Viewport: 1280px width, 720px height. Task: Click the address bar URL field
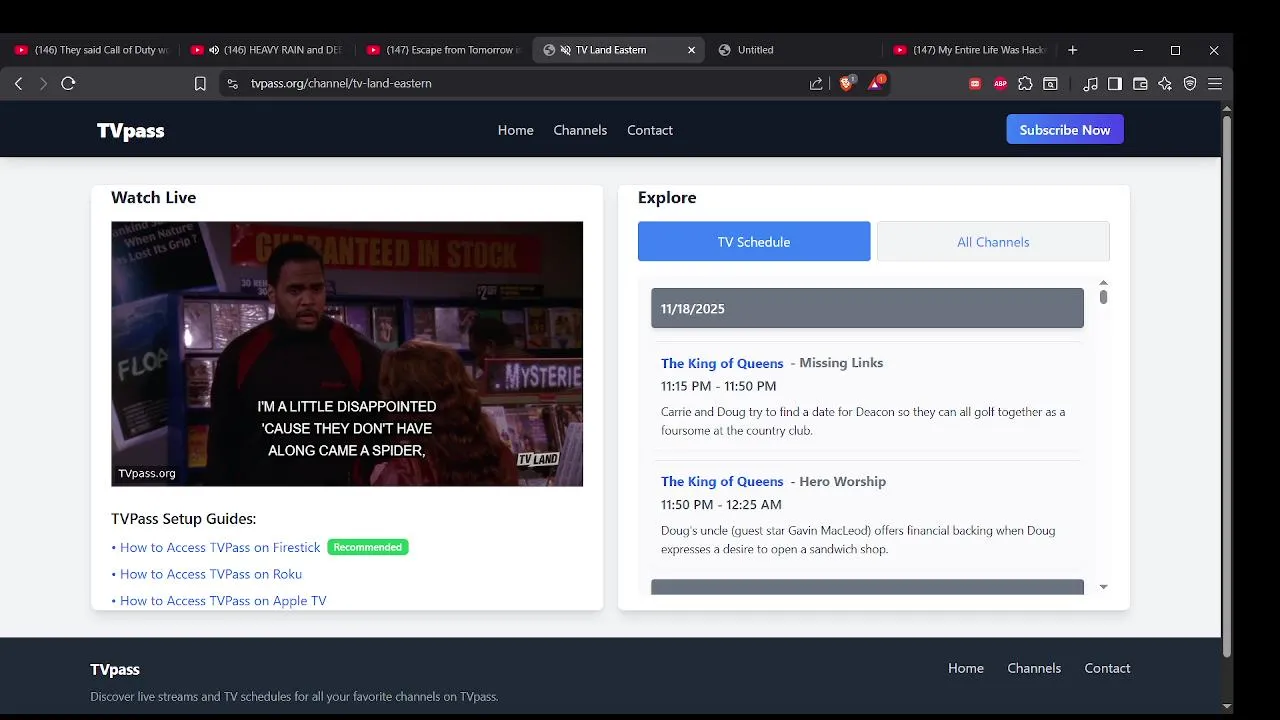pos(520,84)
